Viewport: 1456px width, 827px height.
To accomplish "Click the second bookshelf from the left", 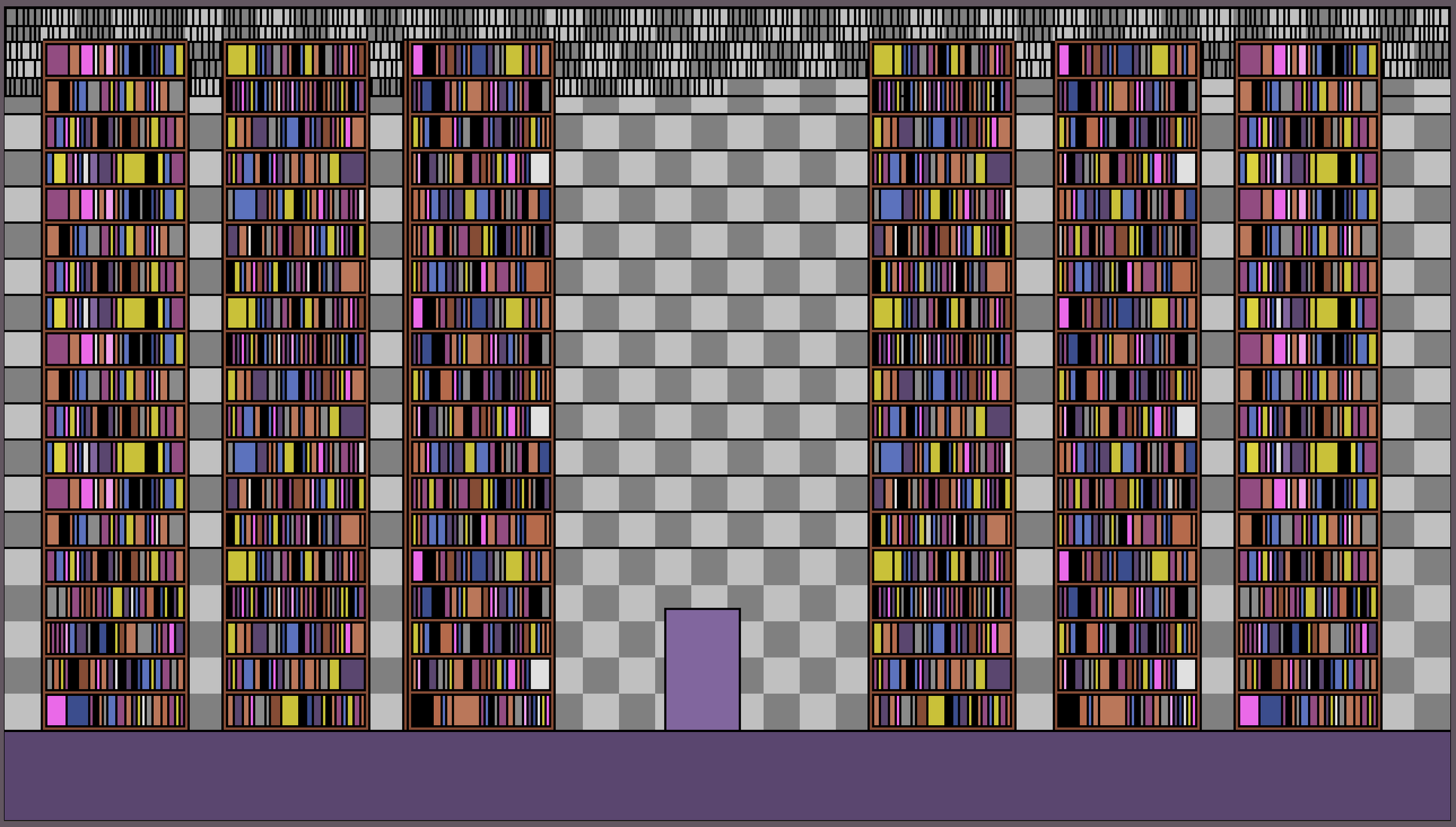I will click(295, 384).
